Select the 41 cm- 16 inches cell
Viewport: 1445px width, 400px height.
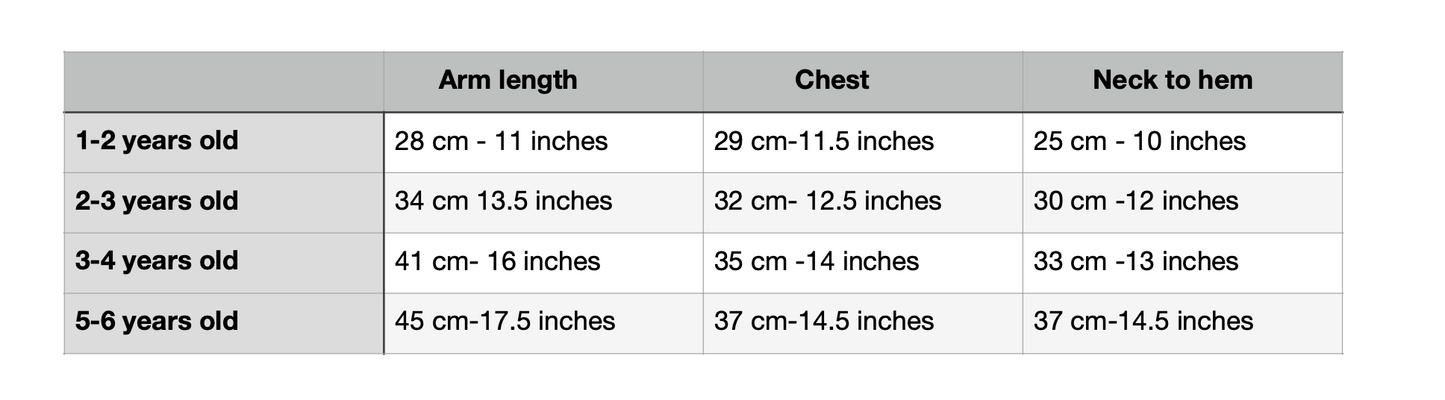click(497, 261)
